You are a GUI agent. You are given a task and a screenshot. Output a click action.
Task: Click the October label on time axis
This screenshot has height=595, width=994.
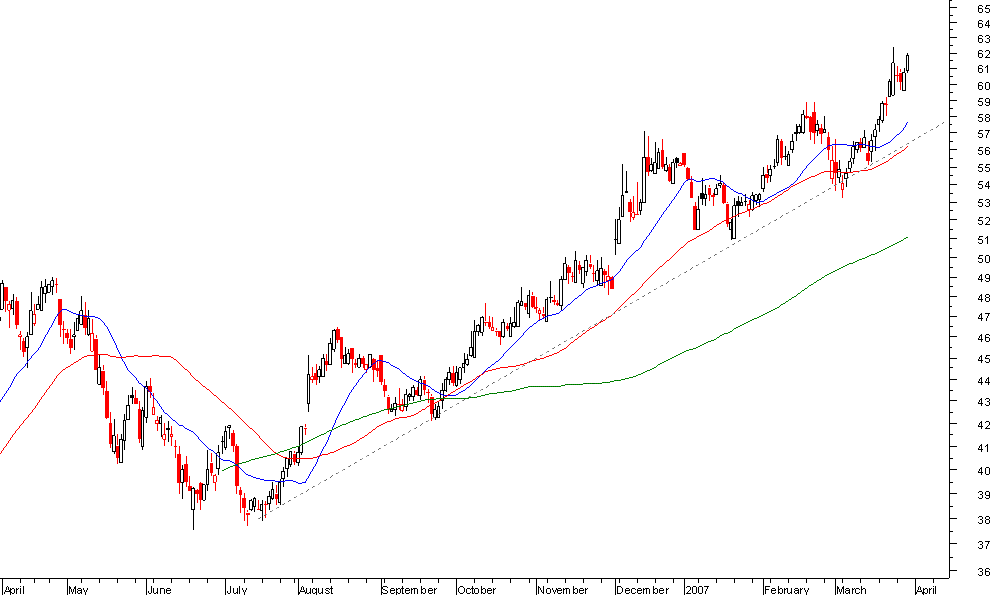[477, 589]
